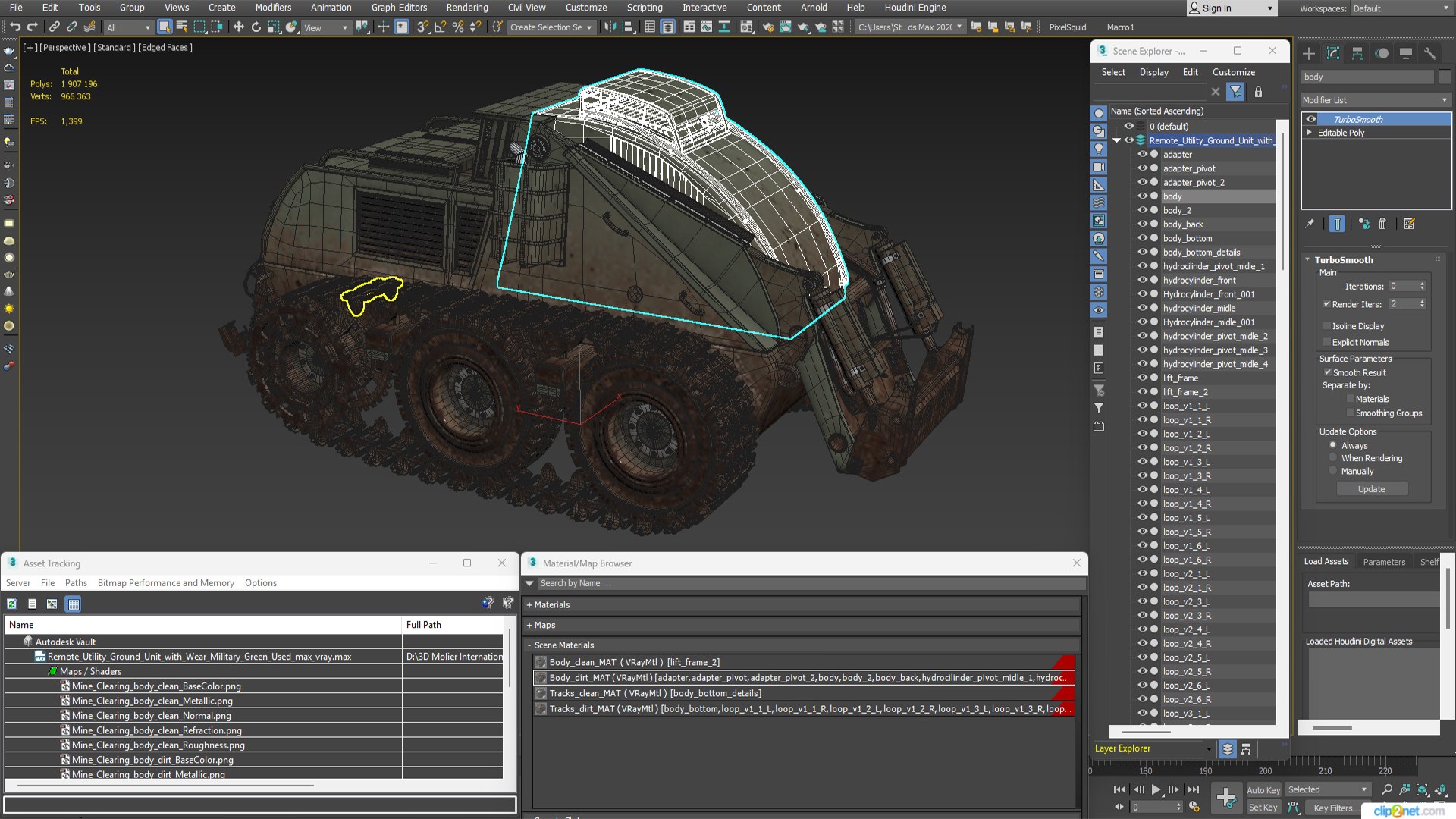Expand the Editable Poly modifier entry
This screenshot has height=819, width=1456.
1310,133
